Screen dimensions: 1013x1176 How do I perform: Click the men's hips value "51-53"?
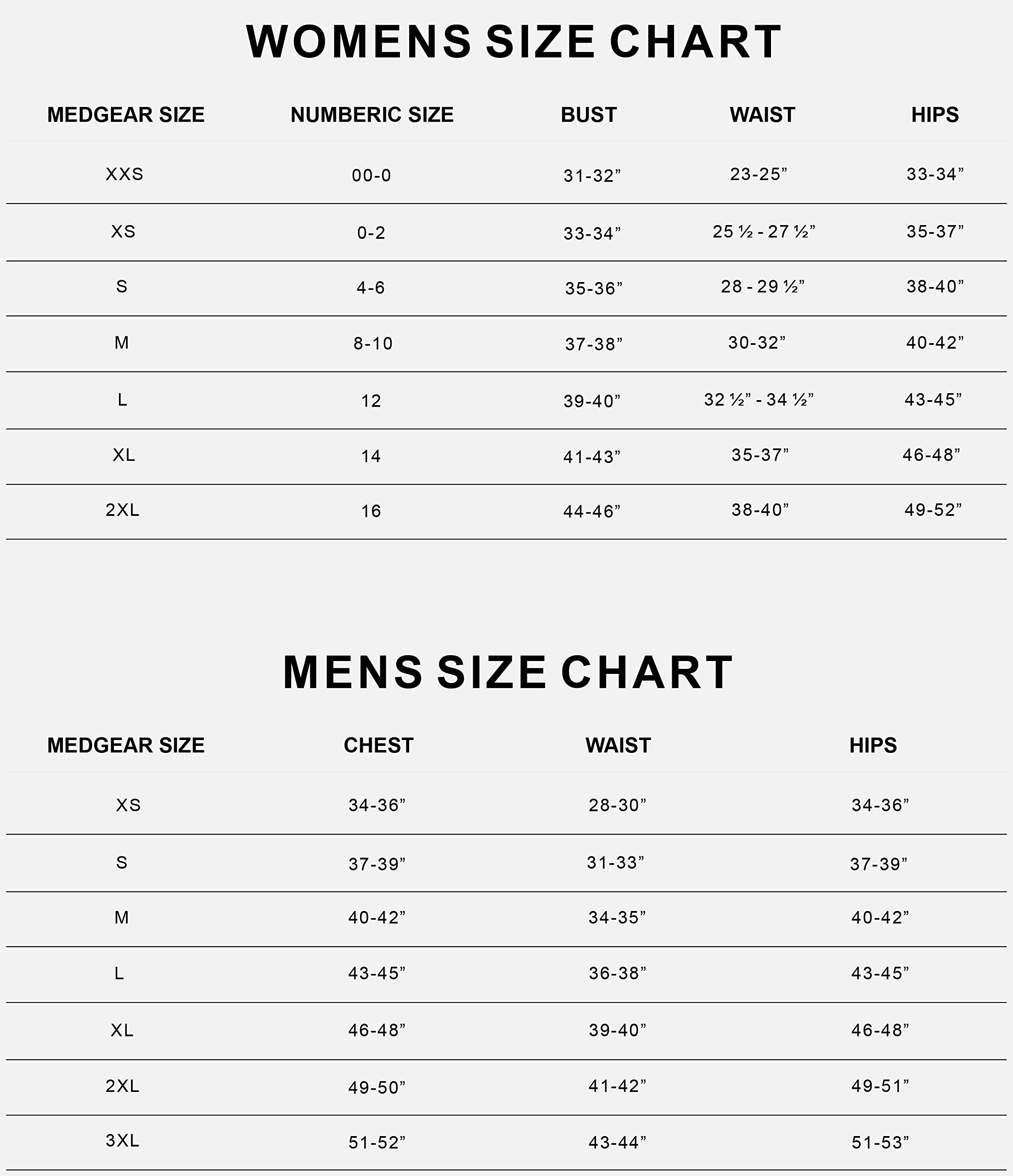tap(880, 1142)
